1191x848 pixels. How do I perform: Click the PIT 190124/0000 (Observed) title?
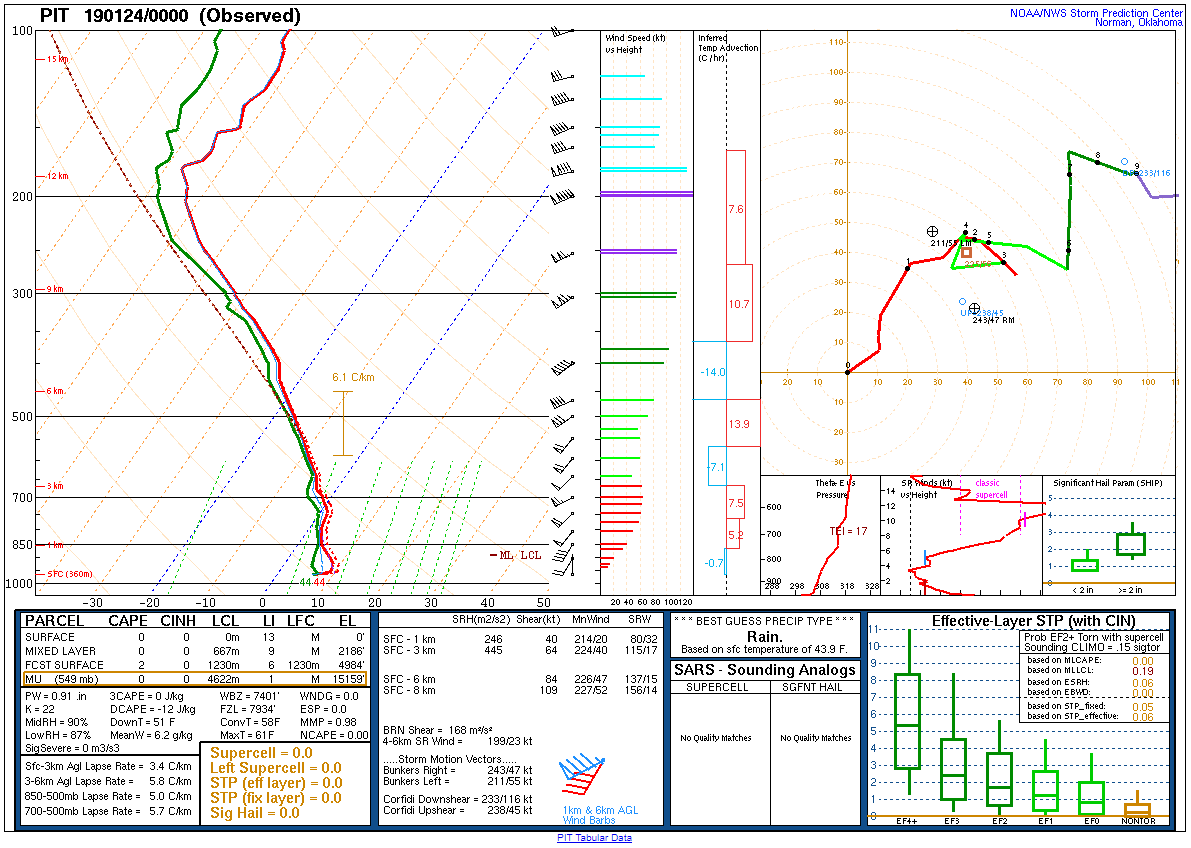point(170,16)
